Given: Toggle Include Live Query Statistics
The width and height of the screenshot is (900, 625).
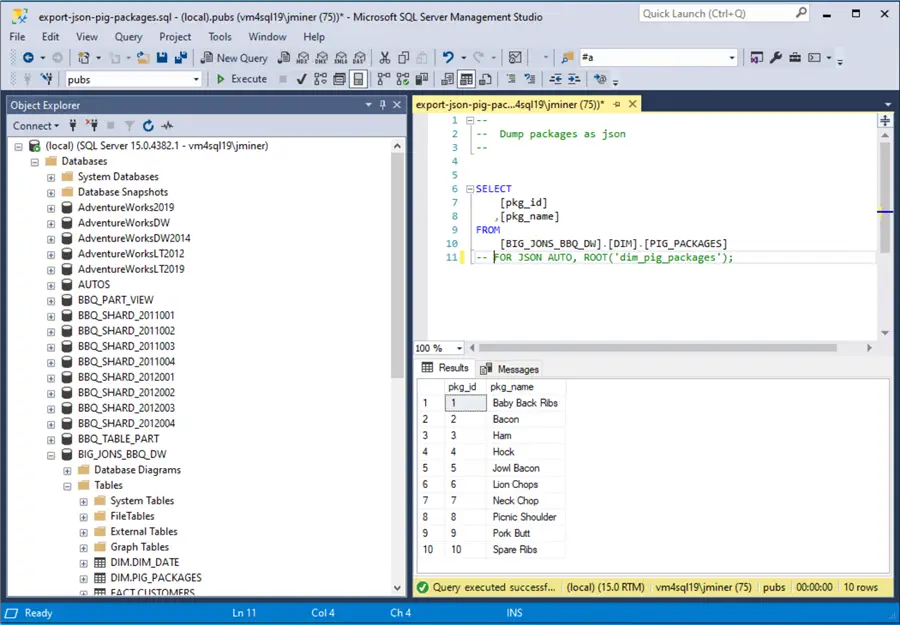Looking at the screenshot, I should pyautogui.click(x=403, y=79).
